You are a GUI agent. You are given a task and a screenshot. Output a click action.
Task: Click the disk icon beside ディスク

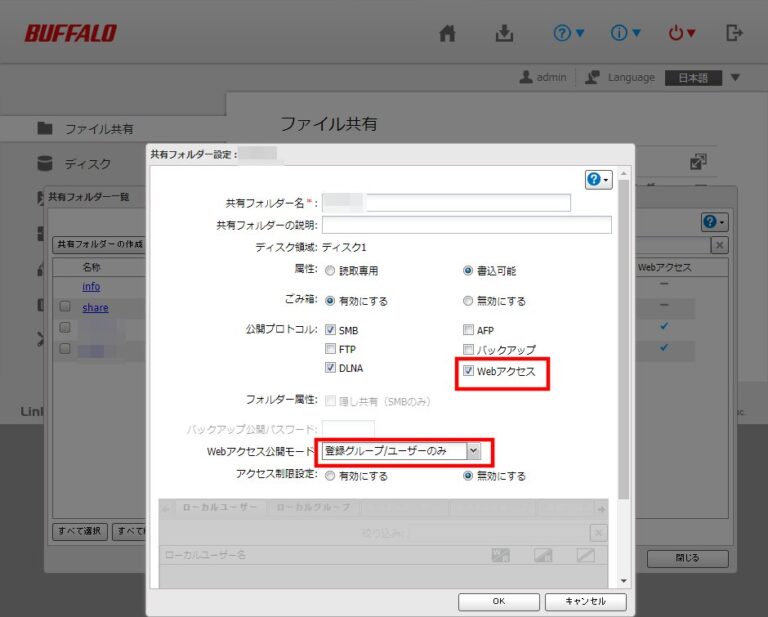point(45,163)
